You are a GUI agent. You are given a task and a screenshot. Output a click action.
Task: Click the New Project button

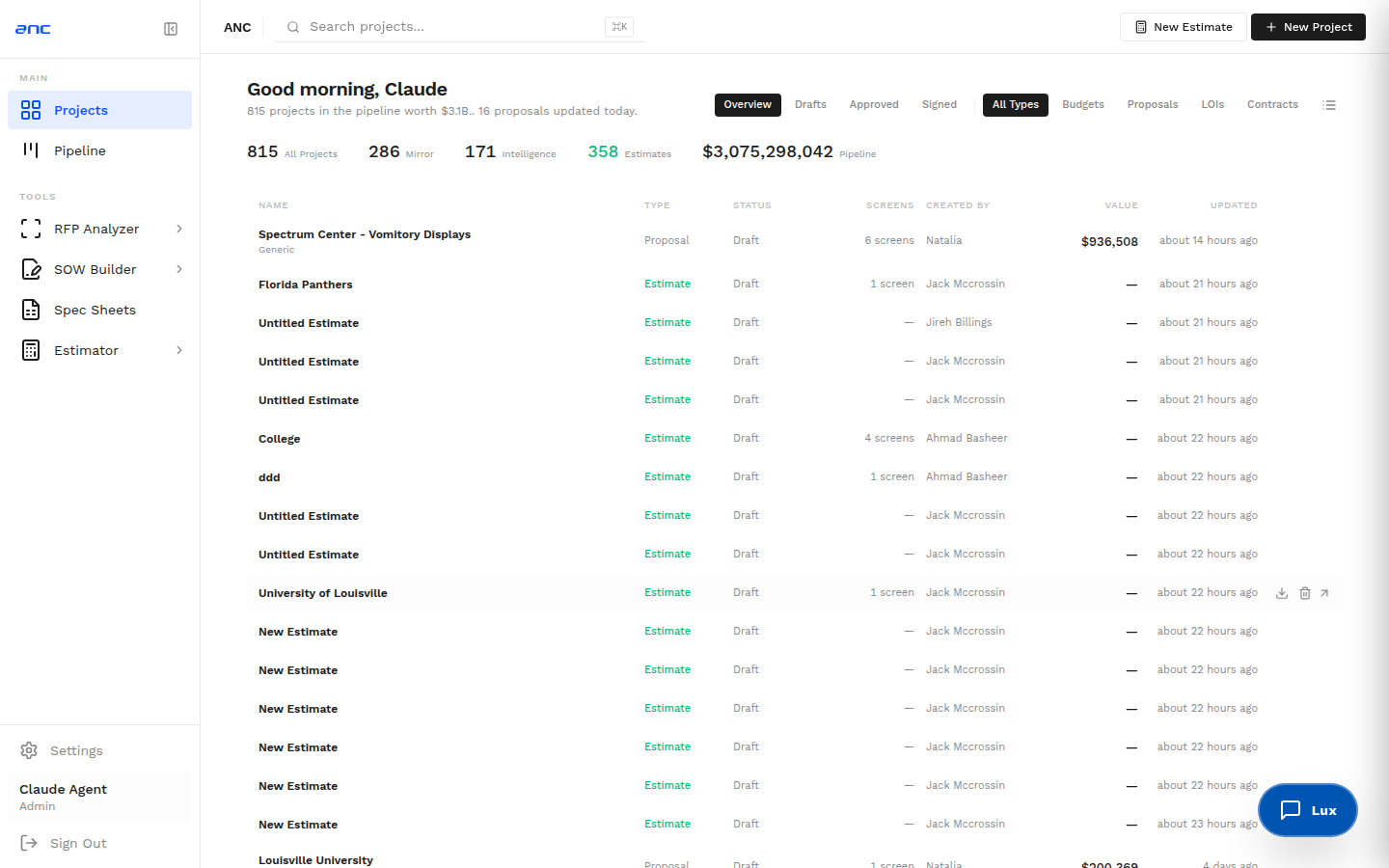[x=1308, y=27]
